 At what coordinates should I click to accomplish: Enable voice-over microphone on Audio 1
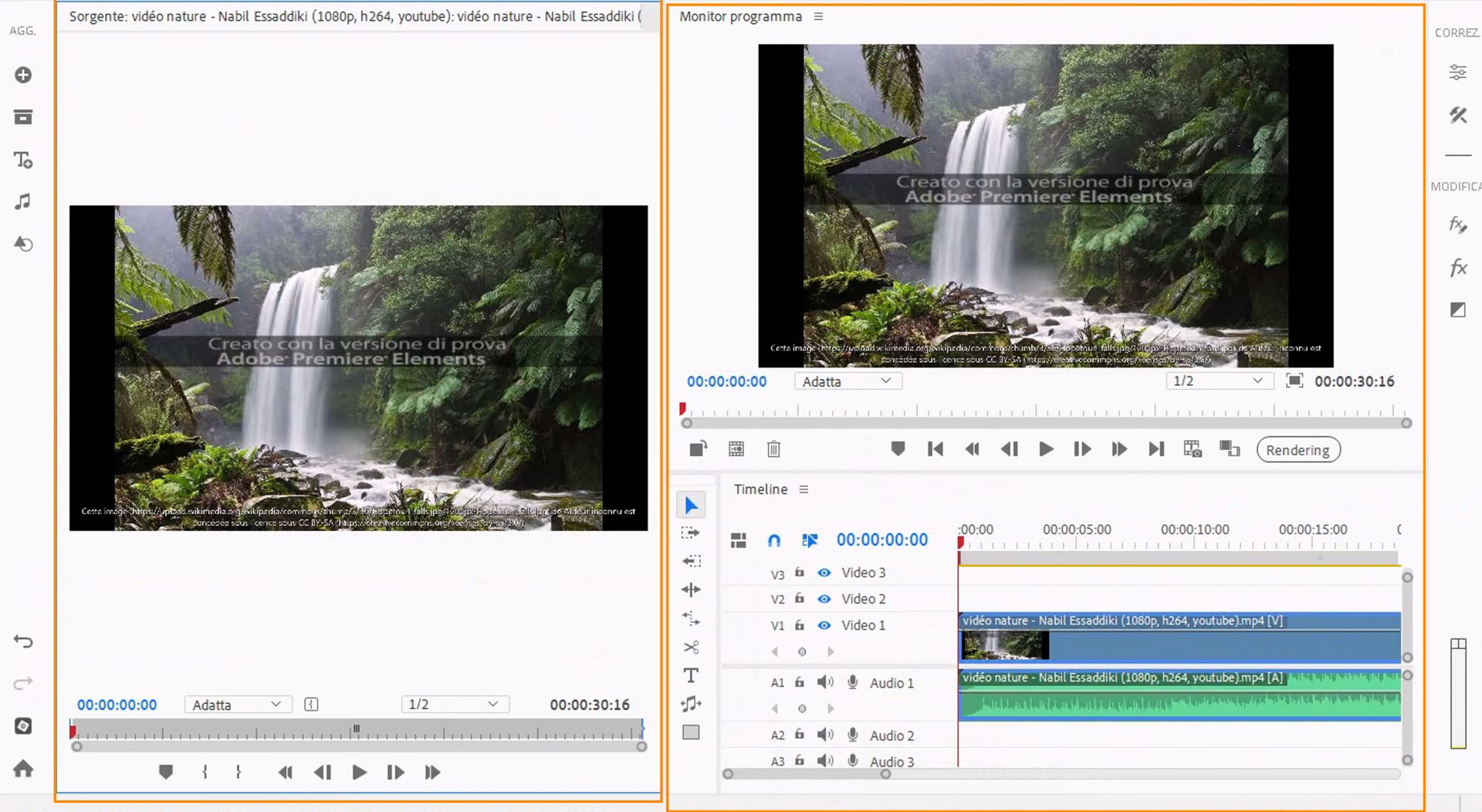coord(853,682)
